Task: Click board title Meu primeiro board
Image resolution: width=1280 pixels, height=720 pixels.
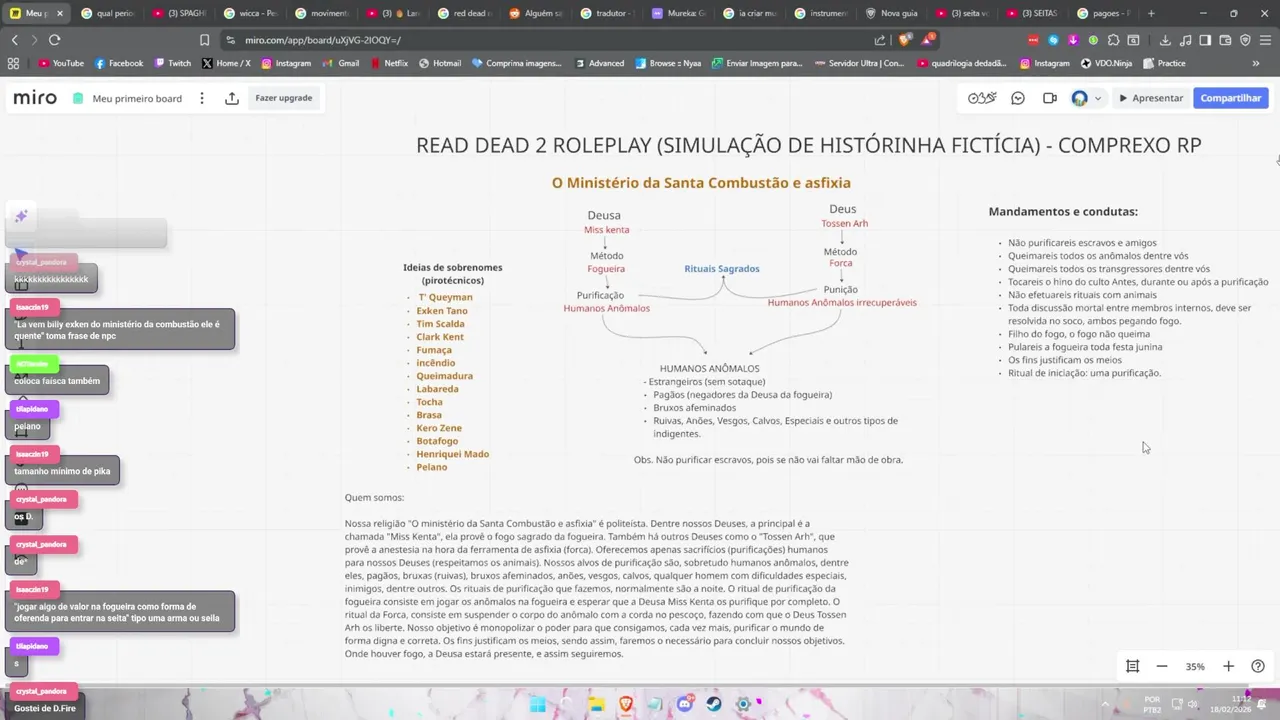Action: (x=137, y=99)
